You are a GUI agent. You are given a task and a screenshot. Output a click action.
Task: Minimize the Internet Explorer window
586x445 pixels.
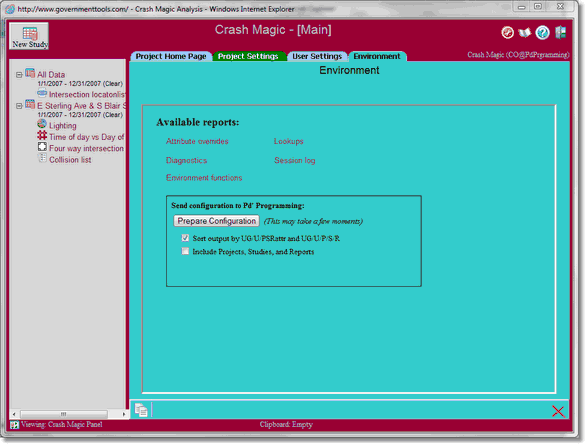click(x=522, y=6)
